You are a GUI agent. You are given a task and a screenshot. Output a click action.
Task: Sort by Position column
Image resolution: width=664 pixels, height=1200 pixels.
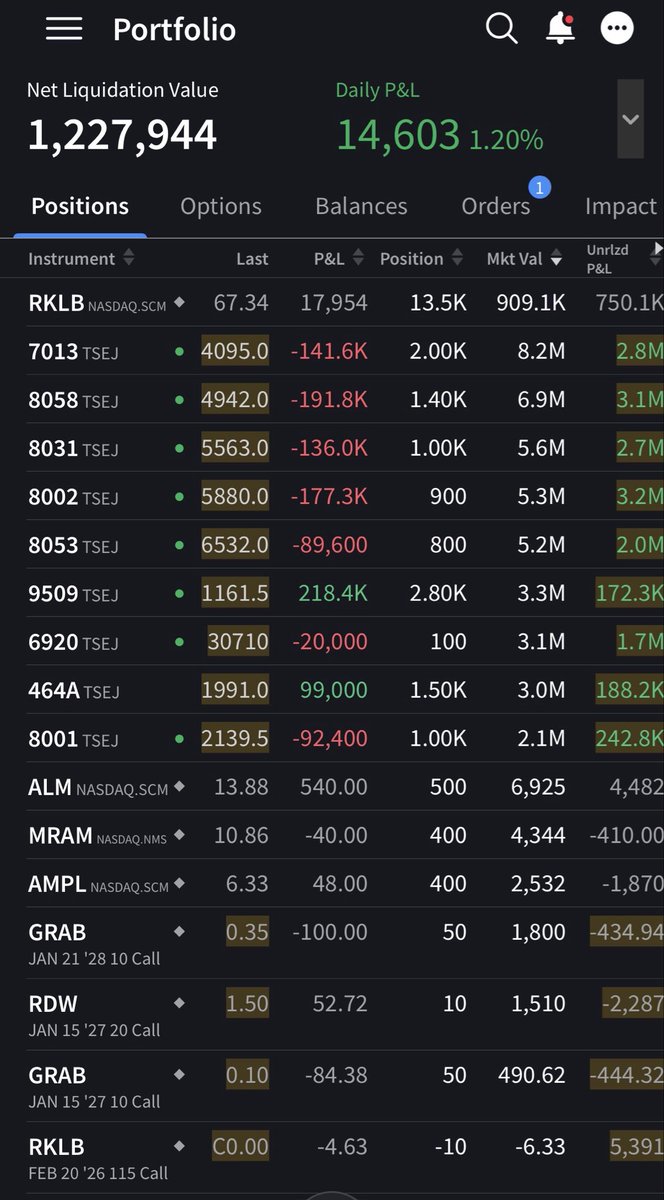pos(422,258)
